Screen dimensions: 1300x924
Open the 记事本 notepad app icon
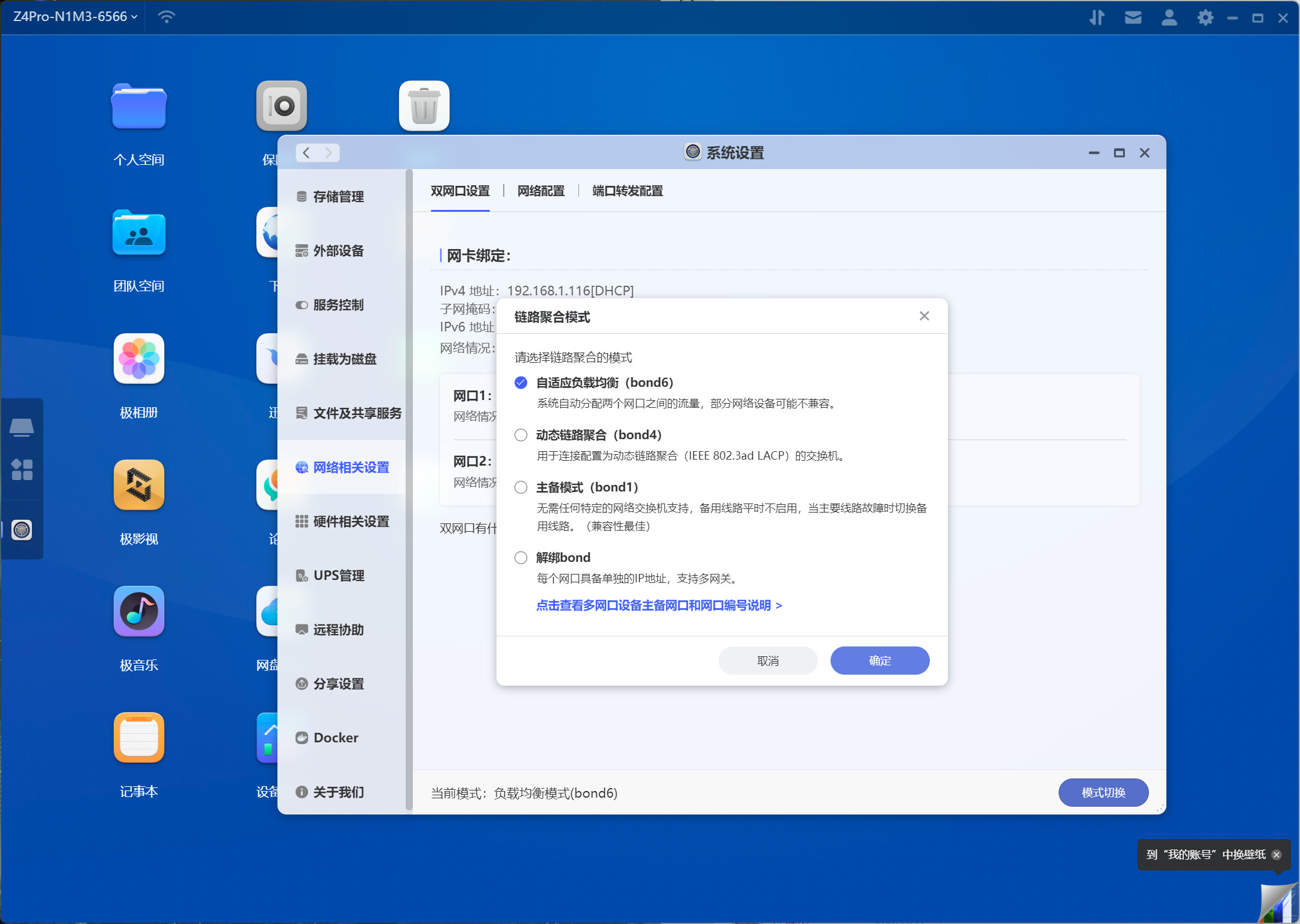coord(139,738)
